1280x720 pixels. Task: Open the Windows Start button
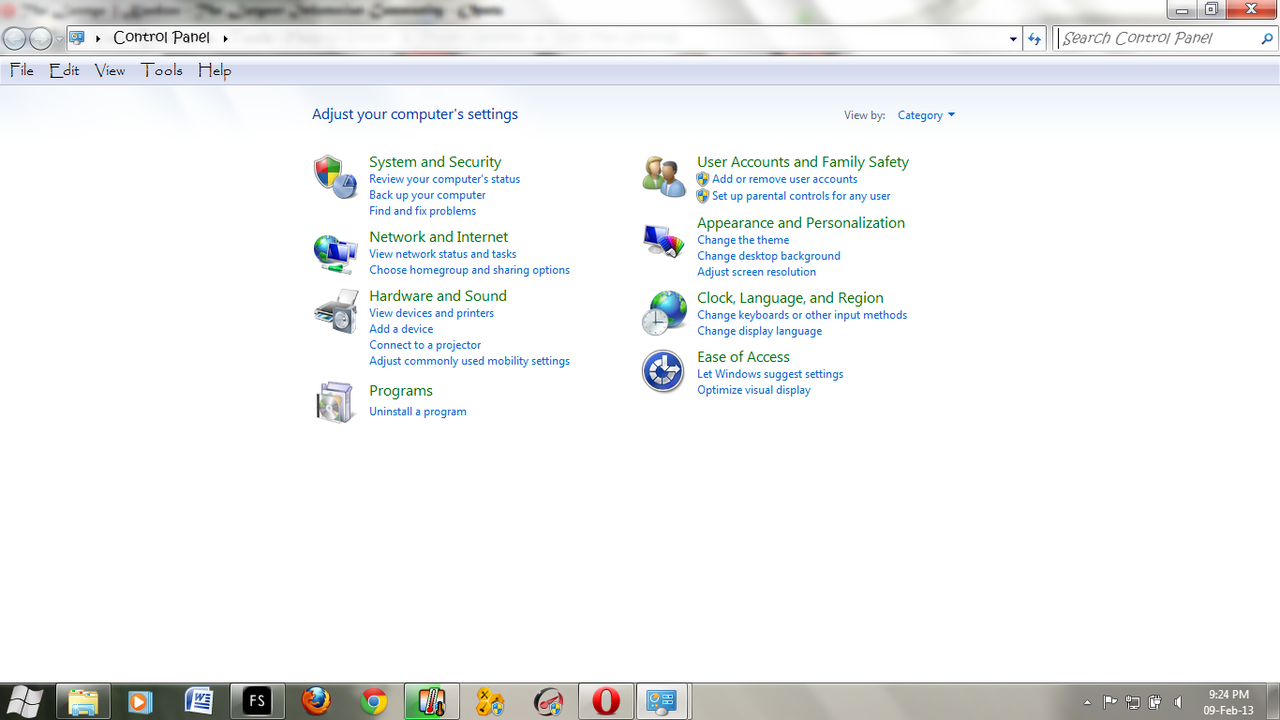coord(25,702)
